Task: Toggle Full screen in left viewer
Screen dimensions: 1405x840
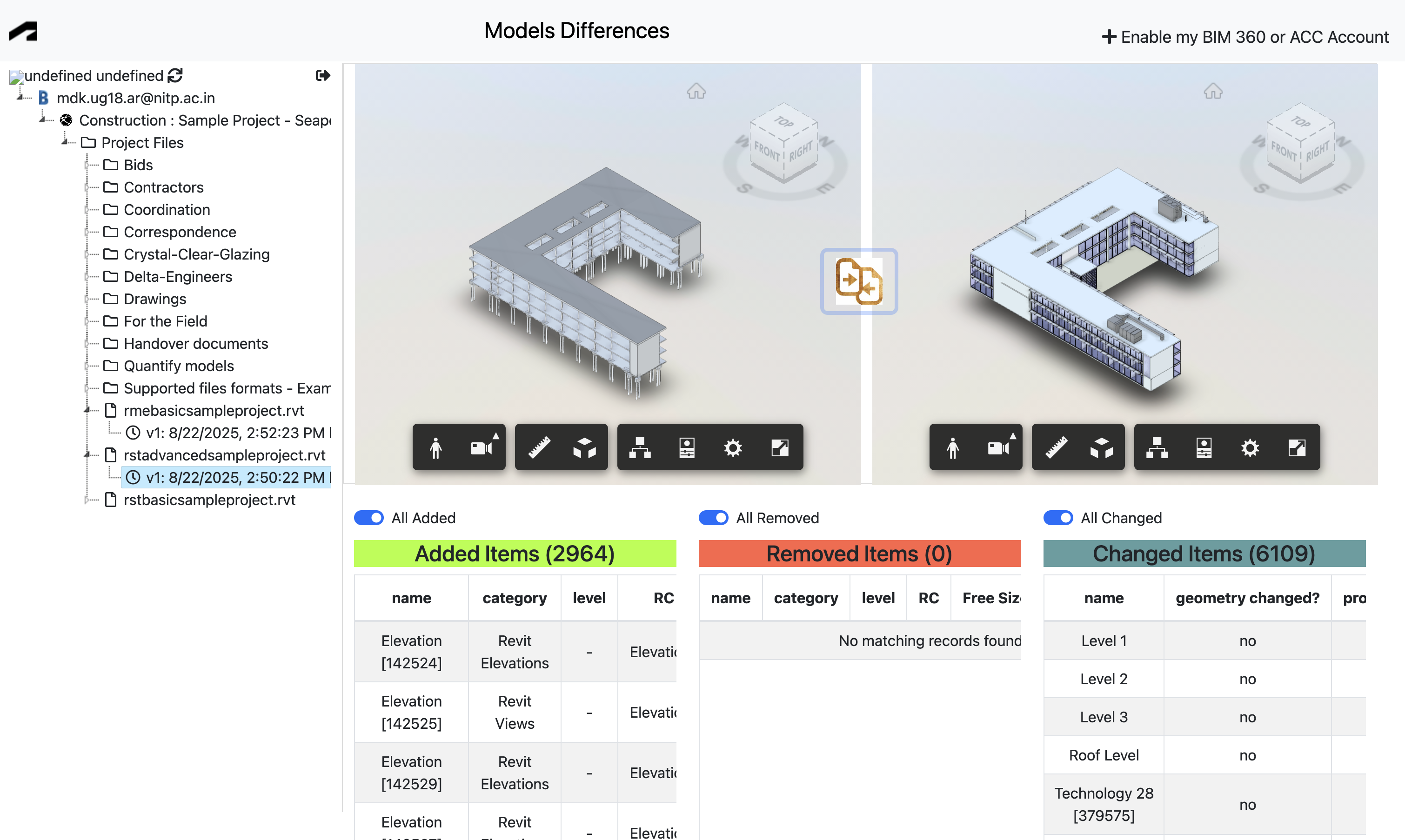Action: coord(779,448)
